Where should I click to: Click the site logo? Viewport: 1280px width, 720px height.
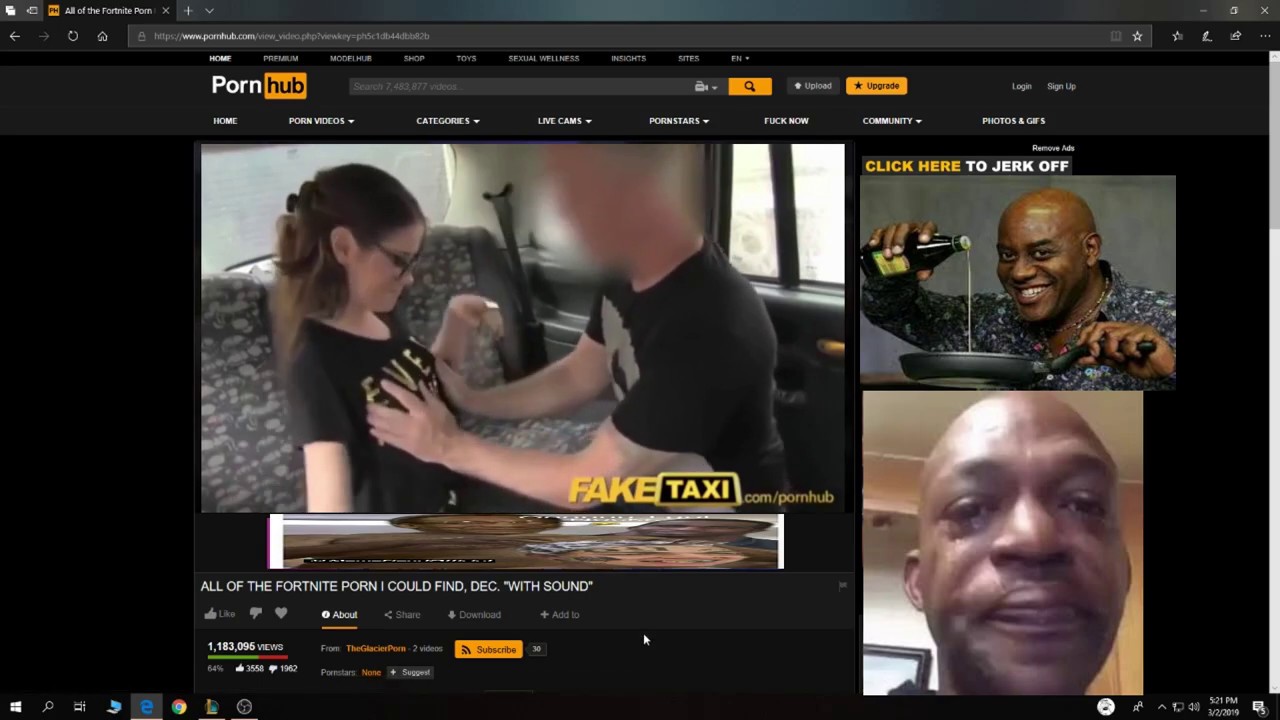259,86
